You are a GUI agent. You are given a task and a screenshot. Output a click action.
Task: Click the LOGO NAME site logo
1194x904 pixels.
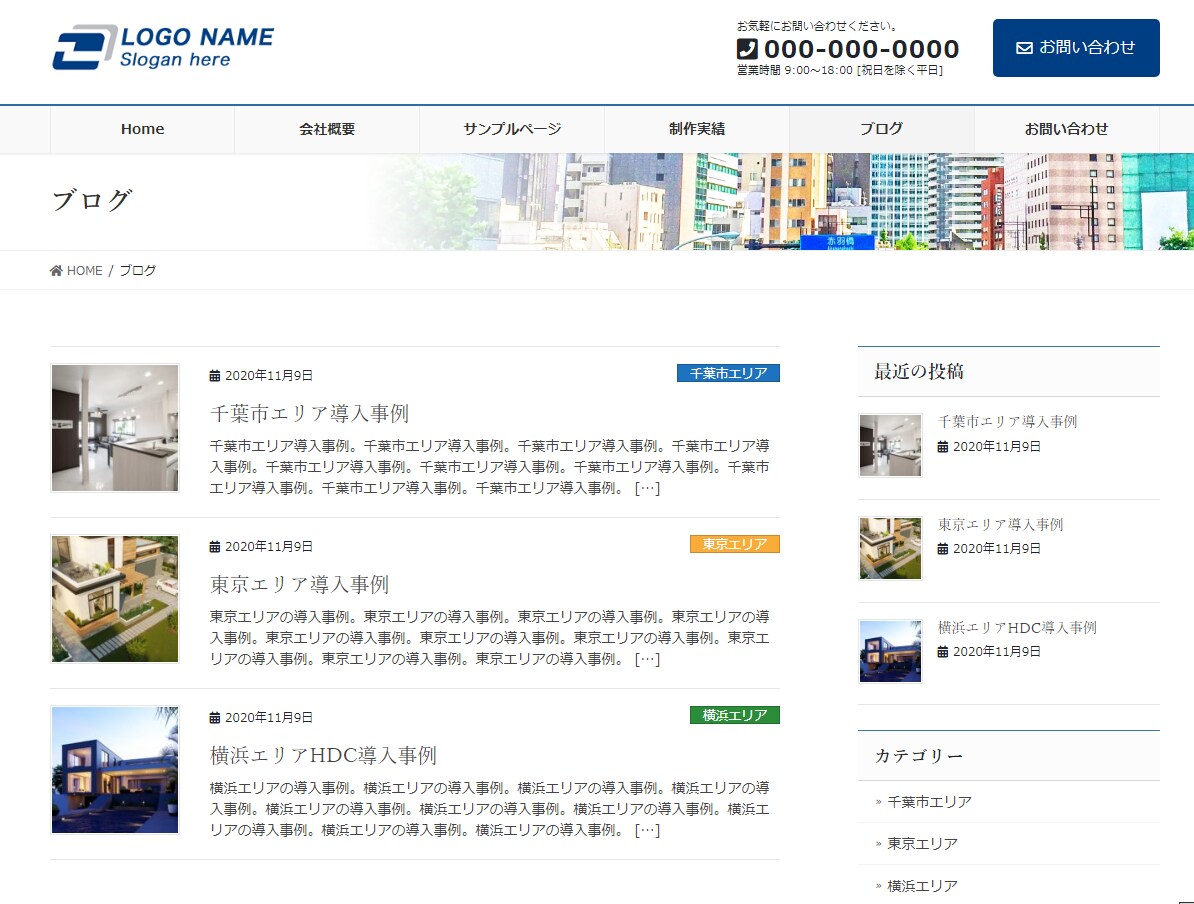[x=163, y=47]
